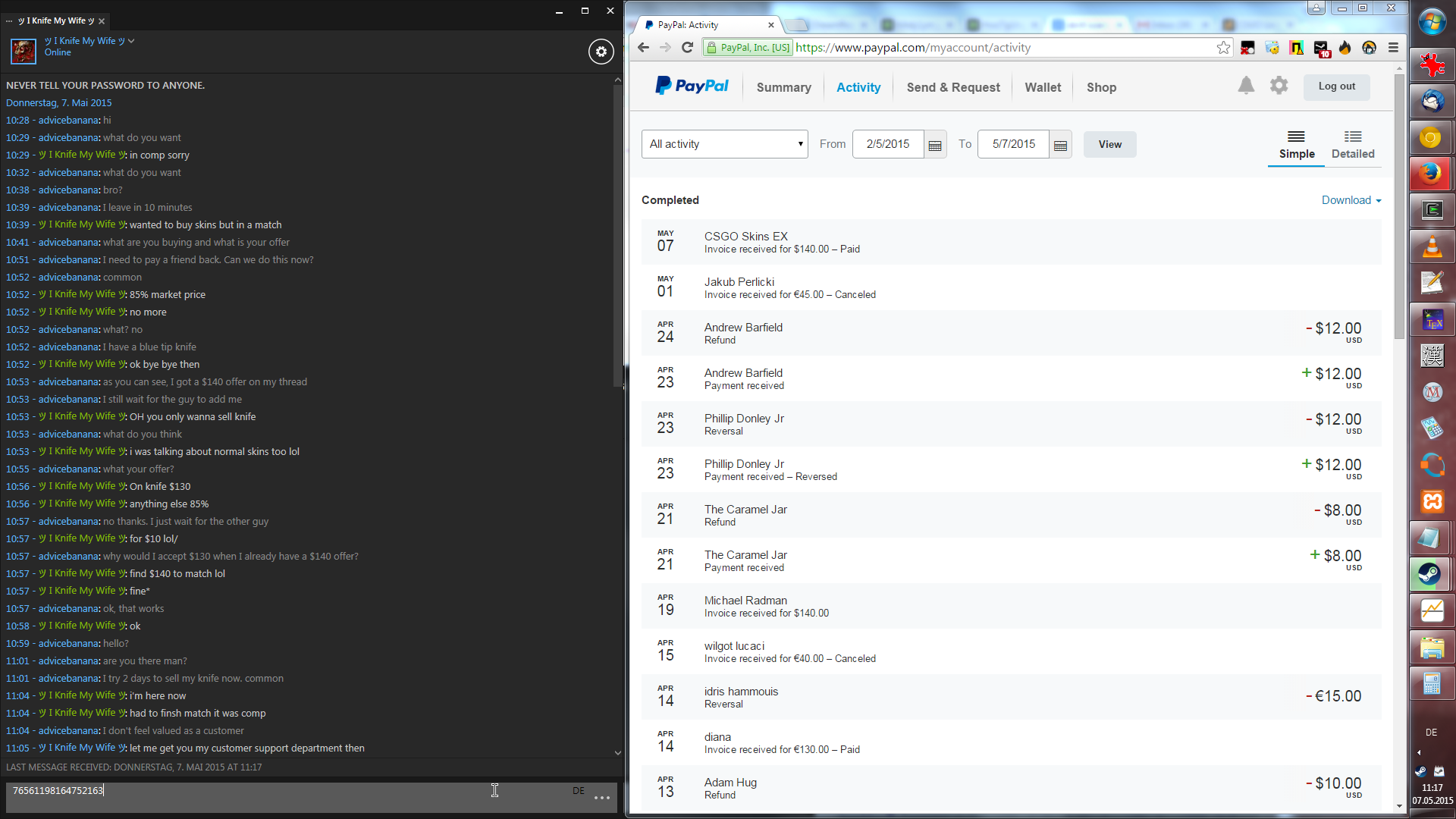Bookmark page with star icon
This screenshot has height=819, width=1456.
(1223, 48)
